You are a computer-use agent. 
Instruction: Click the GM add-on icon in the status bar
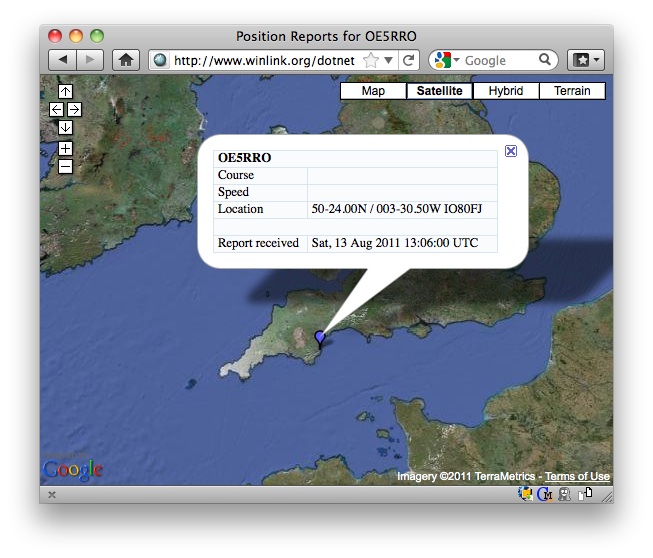tap(545, 494)
